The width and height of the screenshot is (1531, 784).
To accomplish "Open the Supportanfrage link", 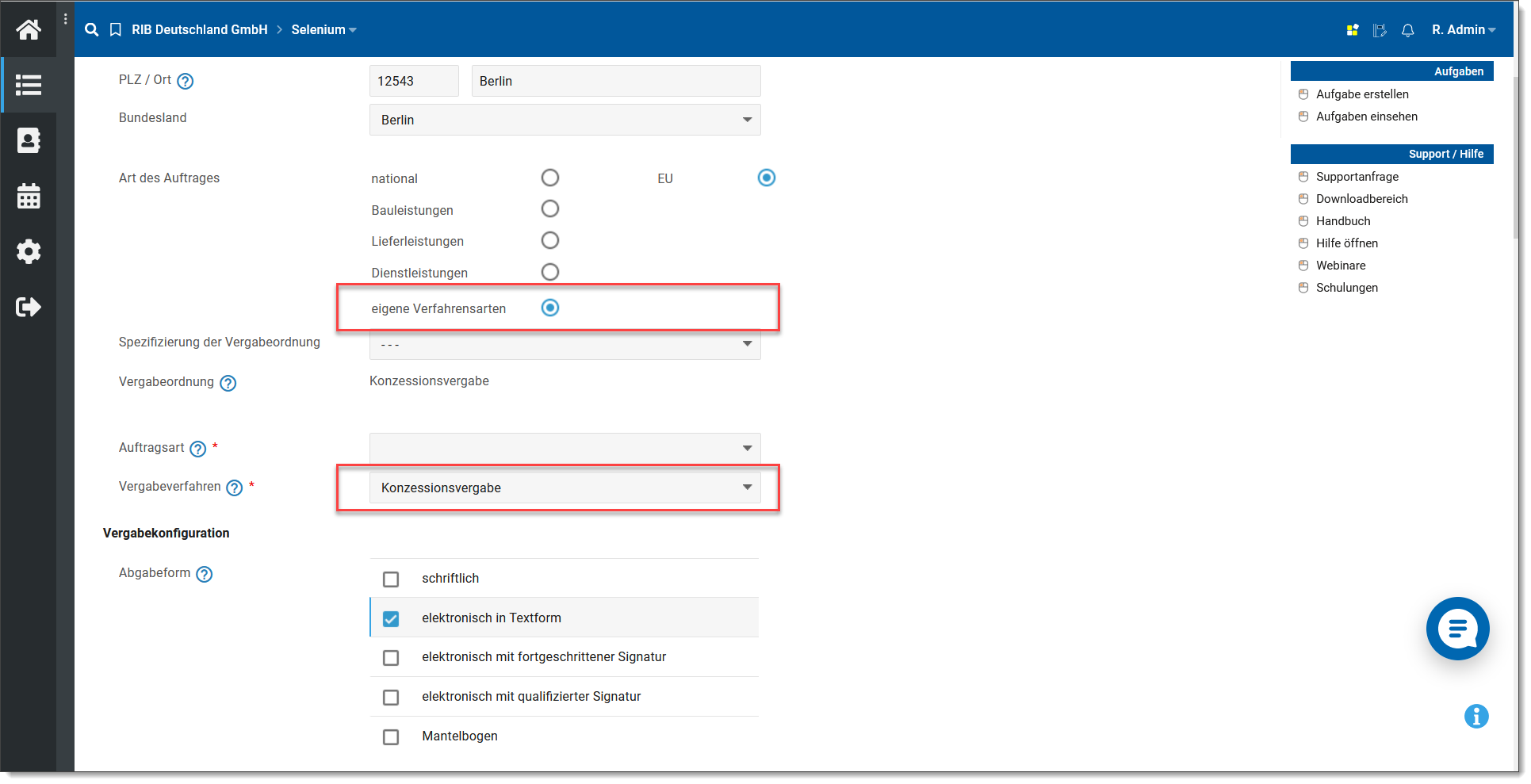I will coord(1357,177).
